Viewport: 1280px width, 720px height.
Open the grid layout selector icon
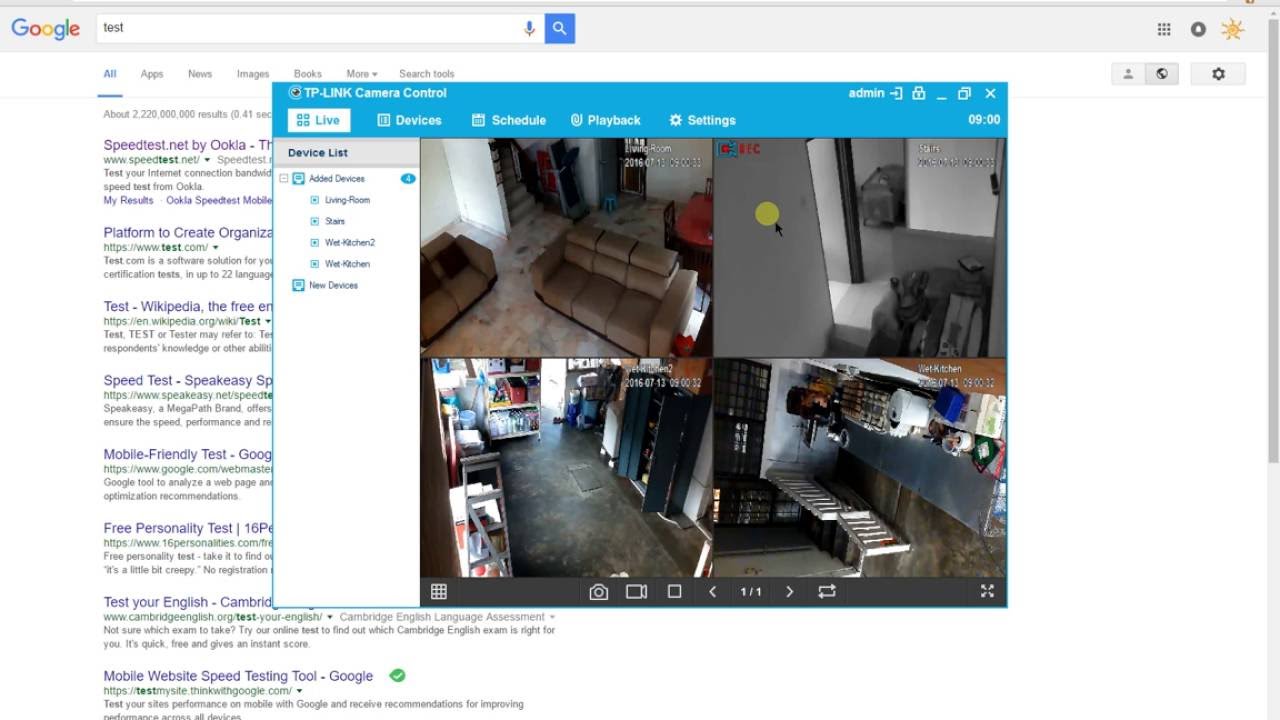pyautogui.click(x=438, y=592)
